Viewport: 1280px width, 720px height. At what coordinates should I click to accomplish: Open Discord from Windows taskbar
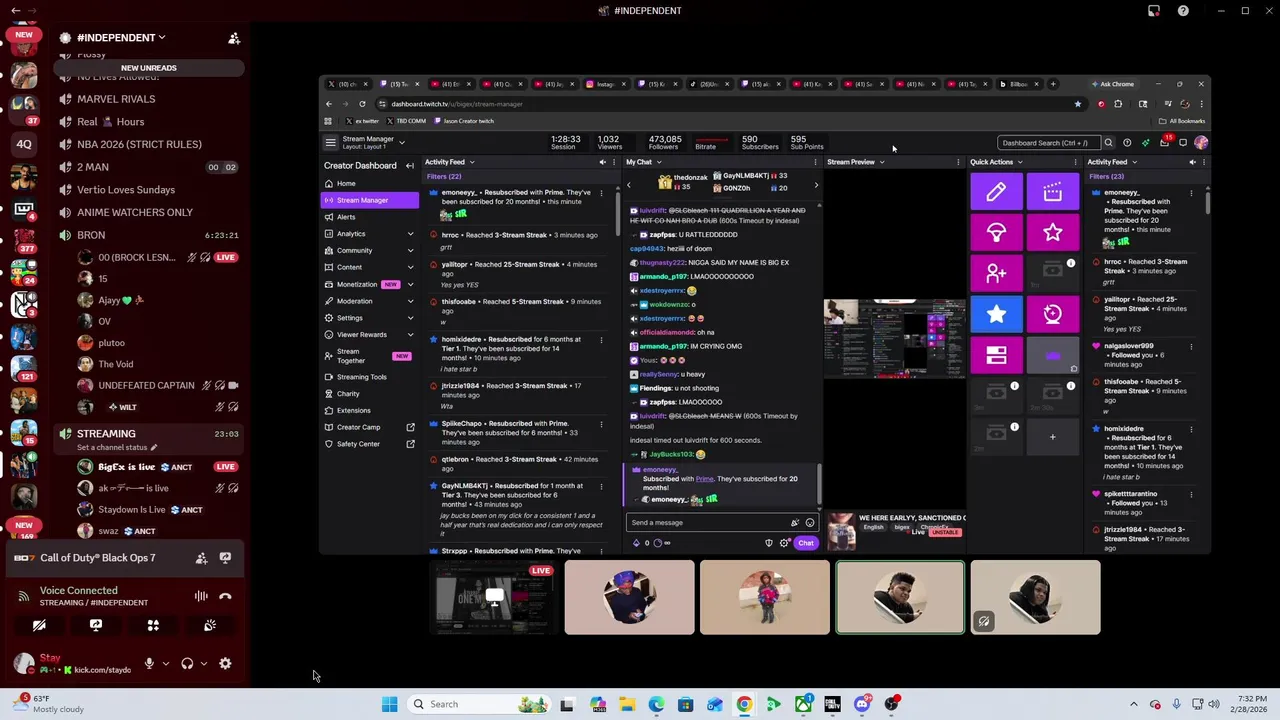[862, 704]
